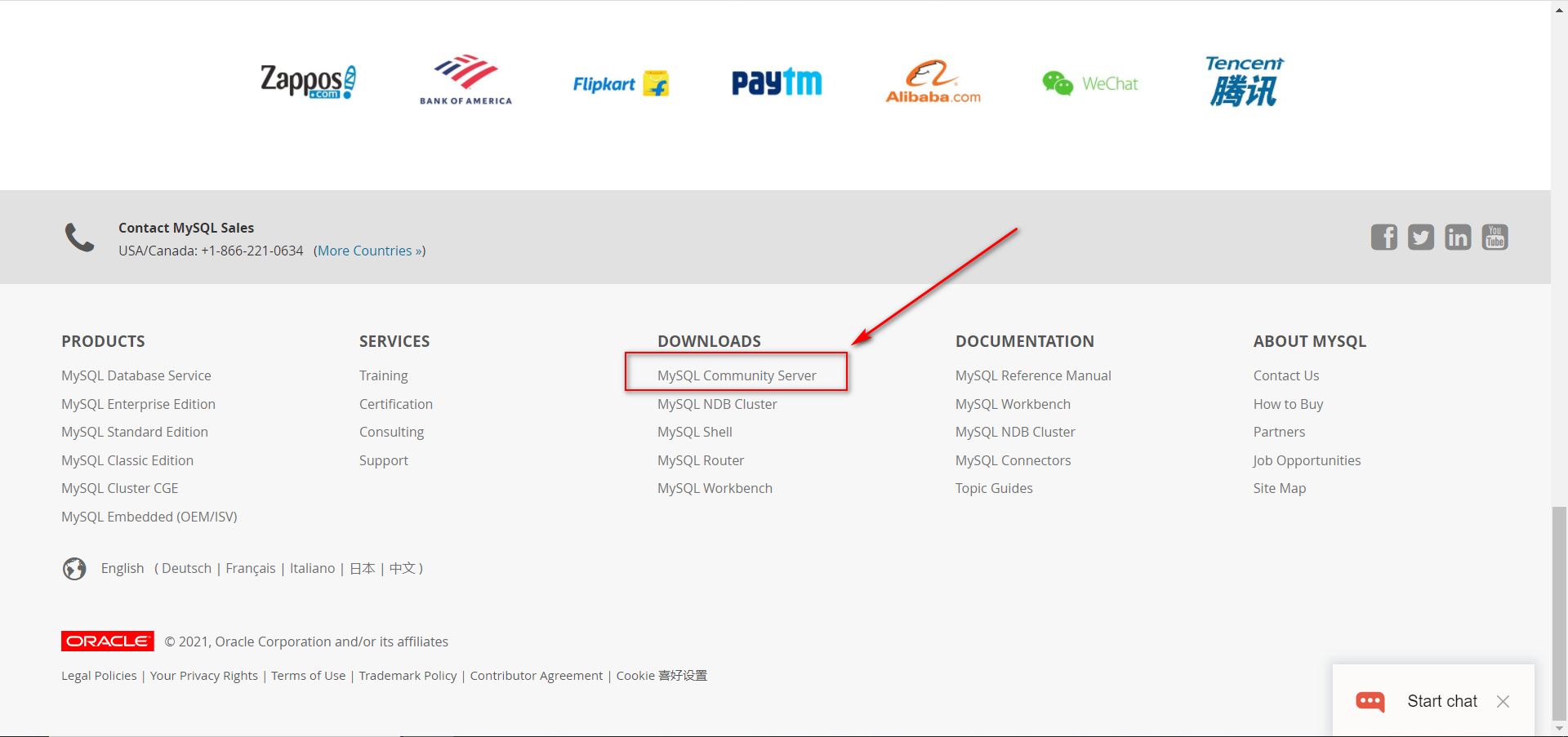Click the Tencent logo

1245,81
